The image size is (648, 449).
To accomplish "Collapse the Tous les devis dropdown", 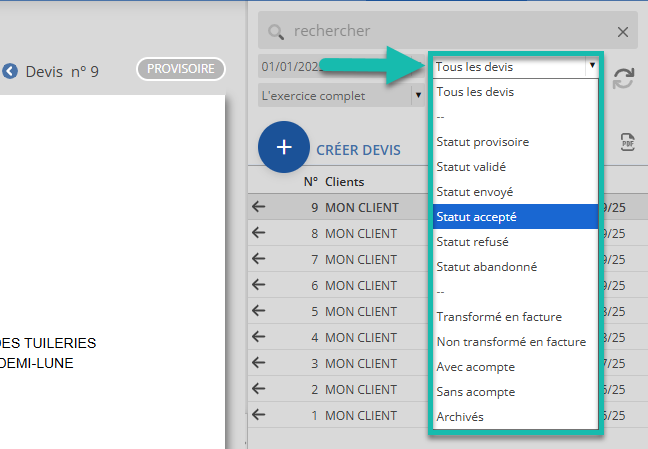I will pyautogui.click(x=592, y=66).
